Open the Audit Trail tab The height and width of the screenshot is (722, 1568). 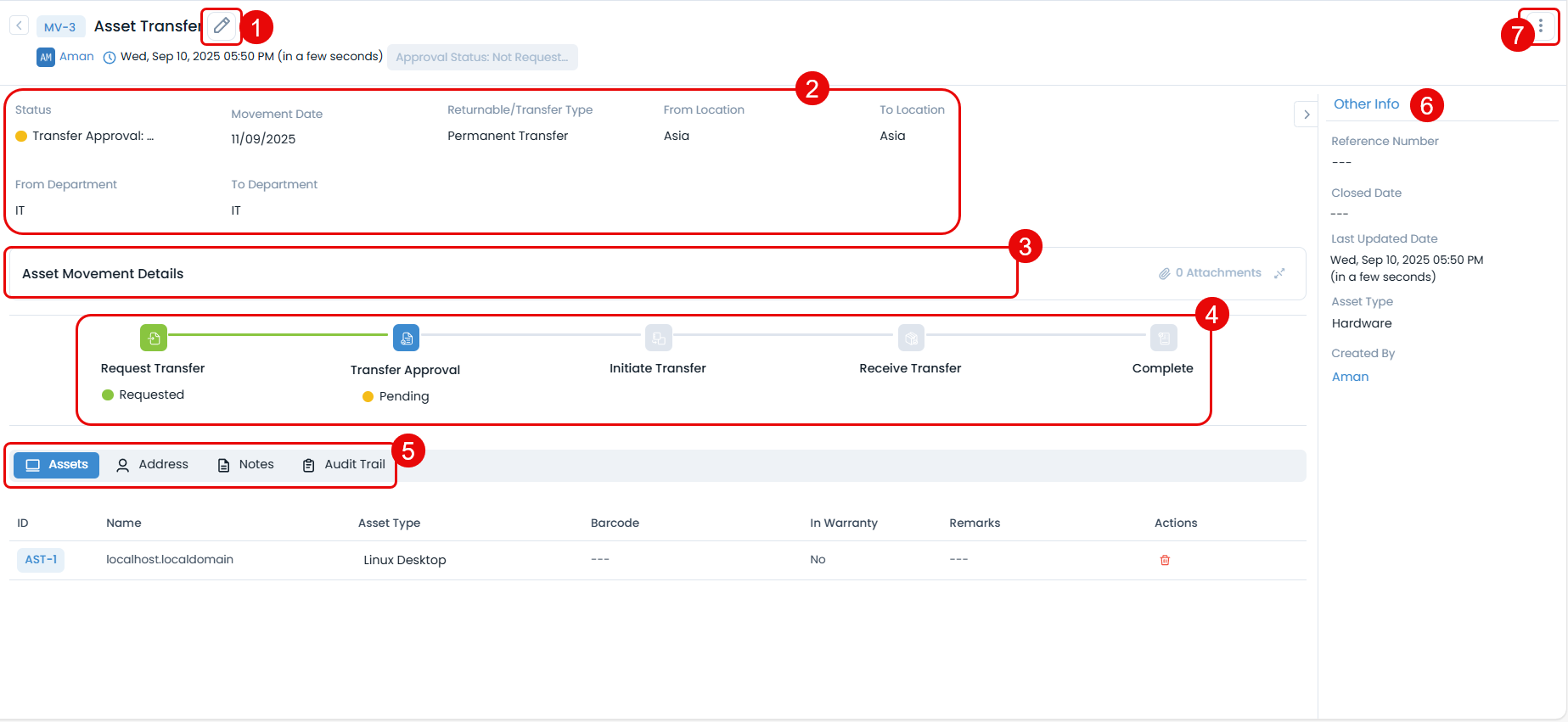point(344,465)
